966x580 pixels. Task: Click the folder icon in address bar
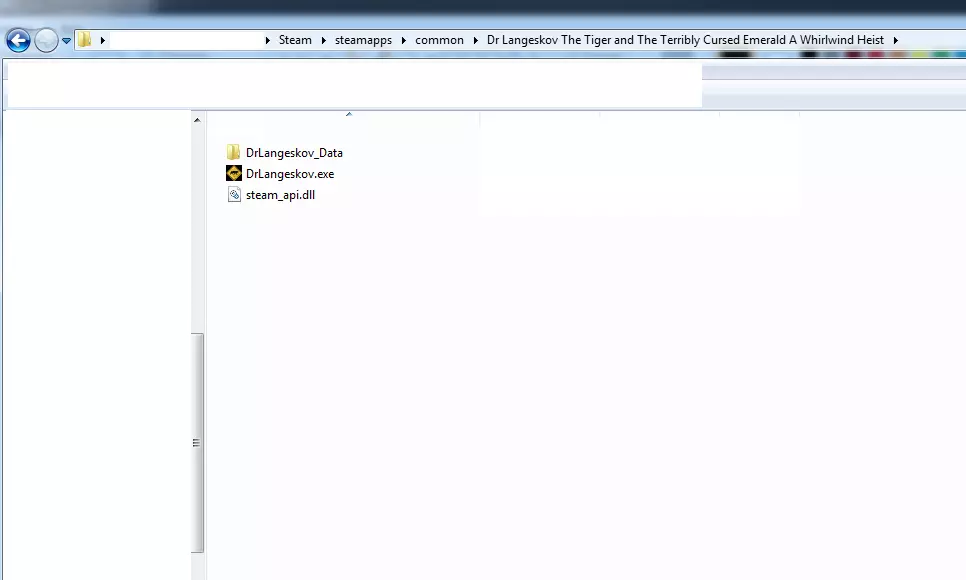(84, 40)
